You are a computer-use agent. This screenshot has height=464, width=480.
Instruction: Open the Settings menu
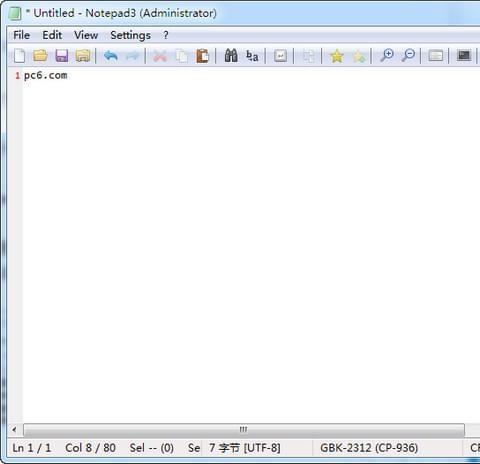(130, 35)
